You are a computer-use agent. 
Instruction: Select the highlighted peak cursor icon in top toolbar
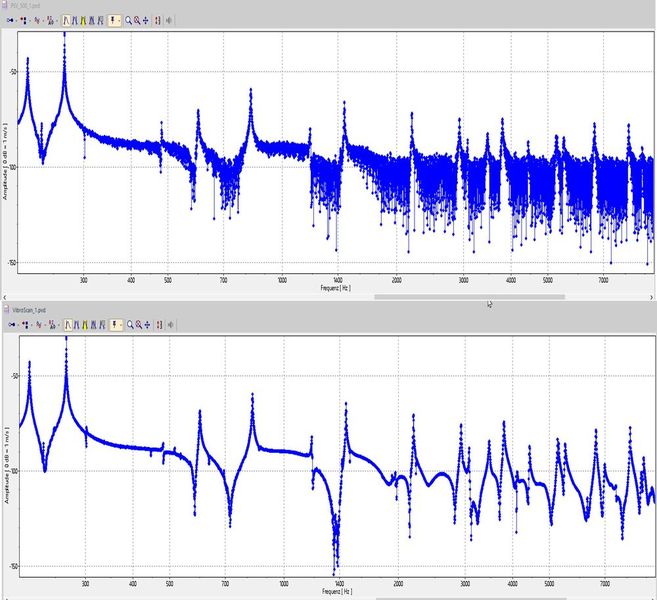point(67,20)
